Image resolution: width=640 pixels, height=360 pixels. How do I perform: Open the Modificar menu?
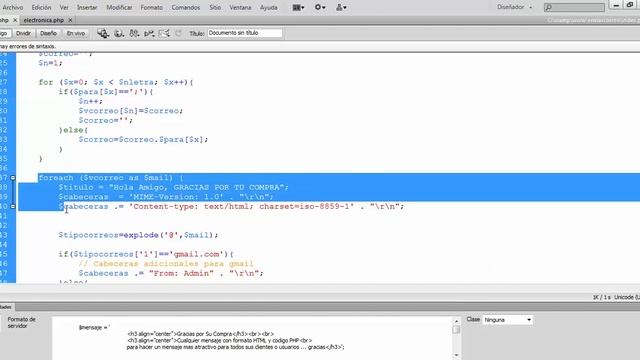point(119,7)
